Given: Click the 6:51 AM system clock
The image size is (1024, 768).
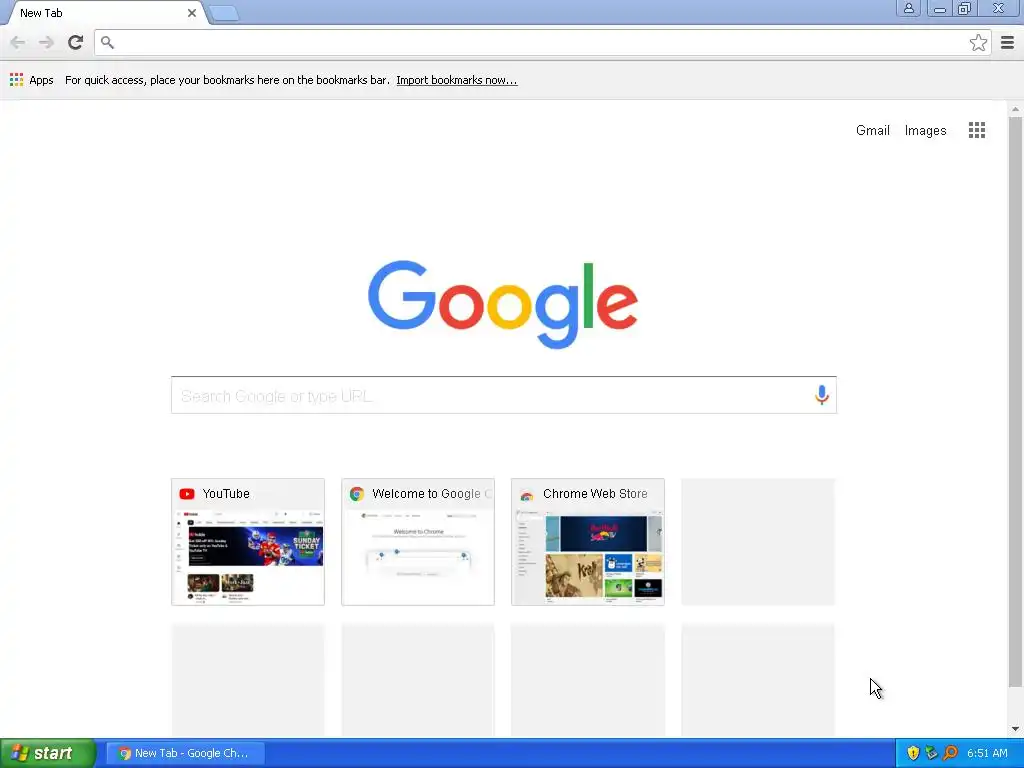Looking at the screenshot, I should pyautogui.click(x=987, y=753).
